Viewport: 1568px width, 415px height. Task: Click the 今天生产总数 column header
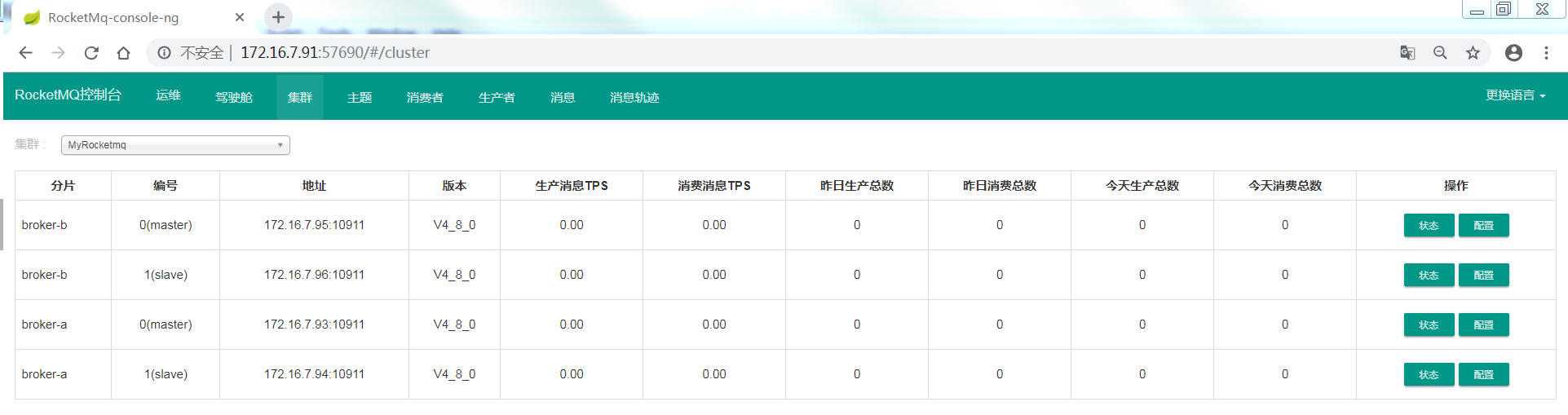(x=1142, y=186)
